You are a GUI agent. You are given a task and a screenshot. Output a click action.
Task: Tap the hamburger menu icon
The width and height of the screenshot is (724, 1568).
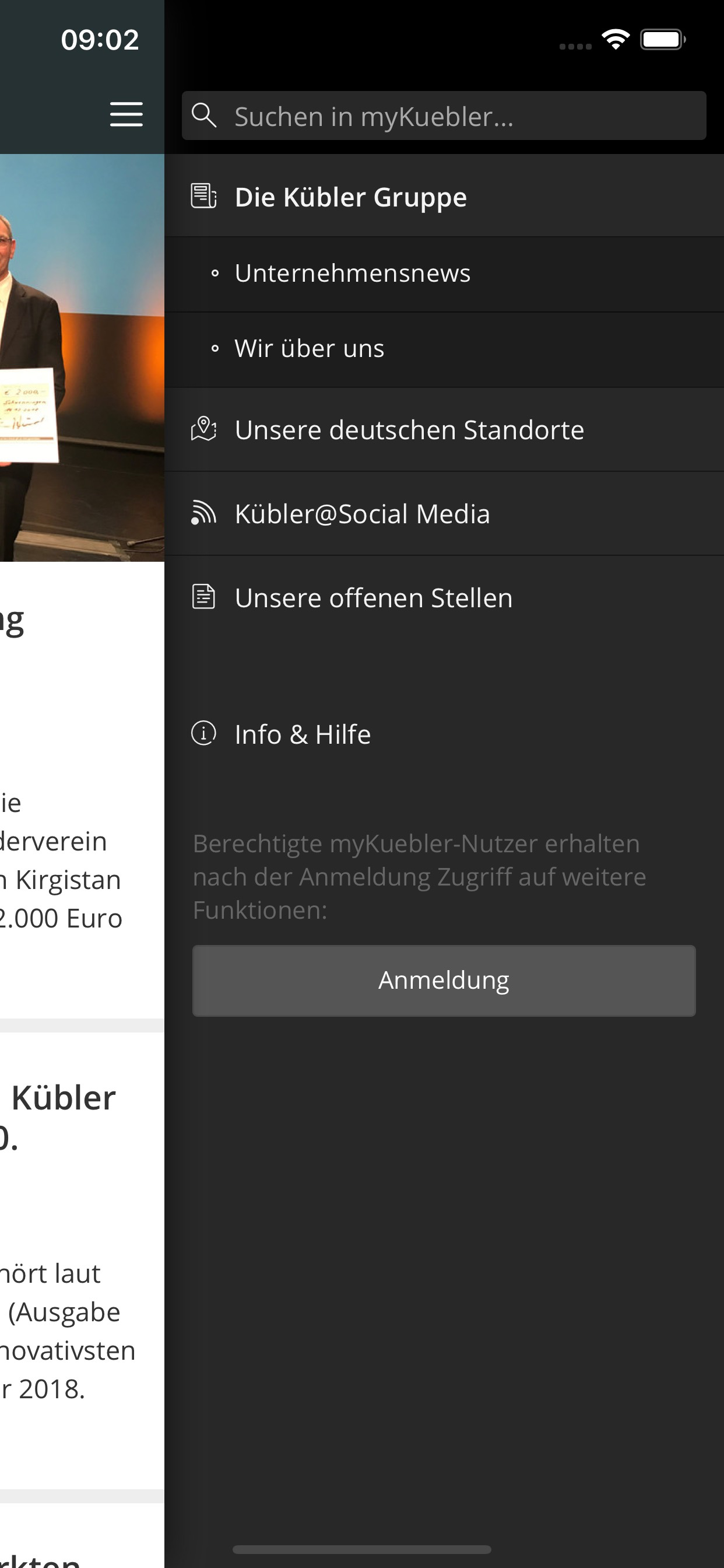(x=126, y=114)
